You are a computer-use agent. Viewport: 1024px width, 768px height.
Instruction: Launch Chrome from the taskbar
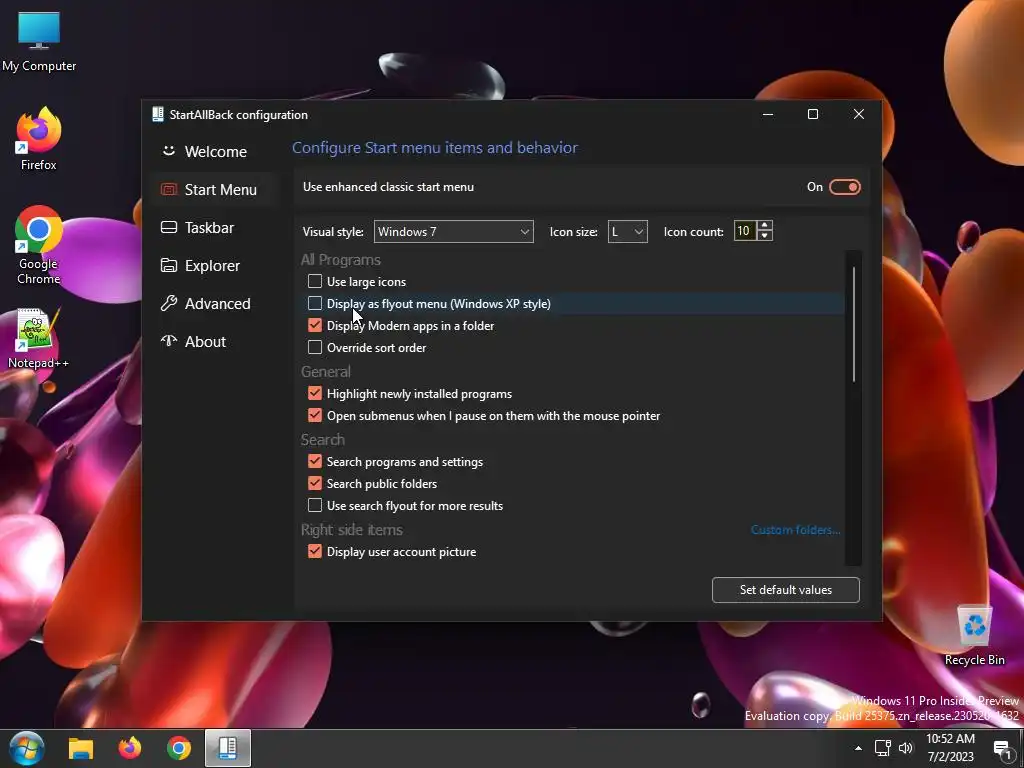(x=178, y=748)
